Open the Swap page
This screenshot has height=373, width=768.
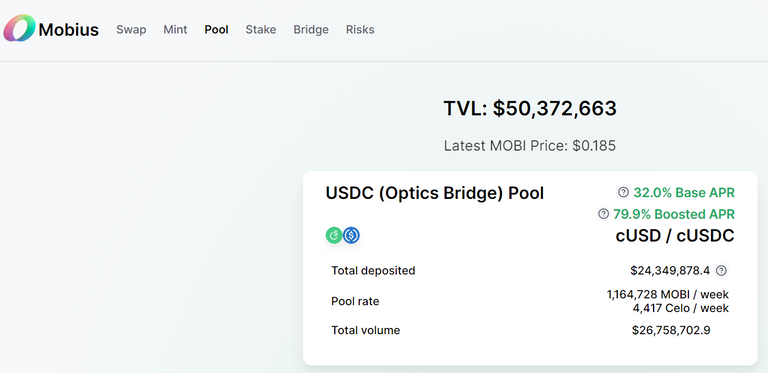point(131,29)
